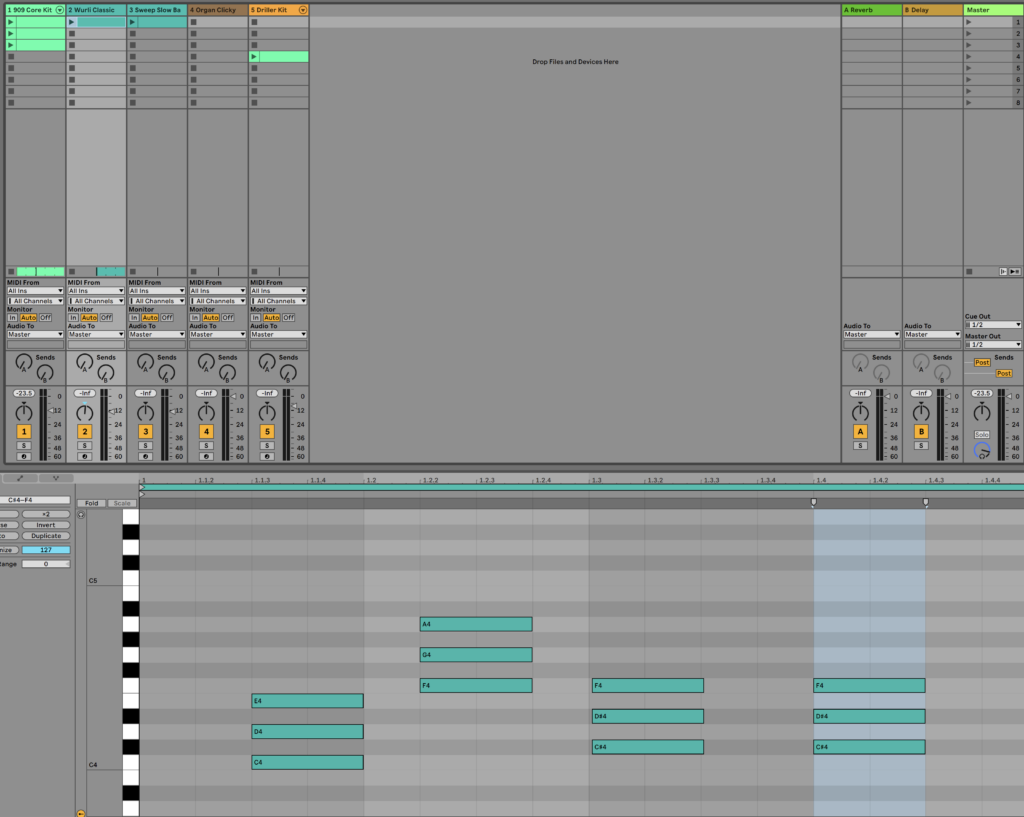Image resolution: width=1024 pixels, height=817 pixels.
Task: Click the pan knob on Reverb return track
Action: (860, 412)
